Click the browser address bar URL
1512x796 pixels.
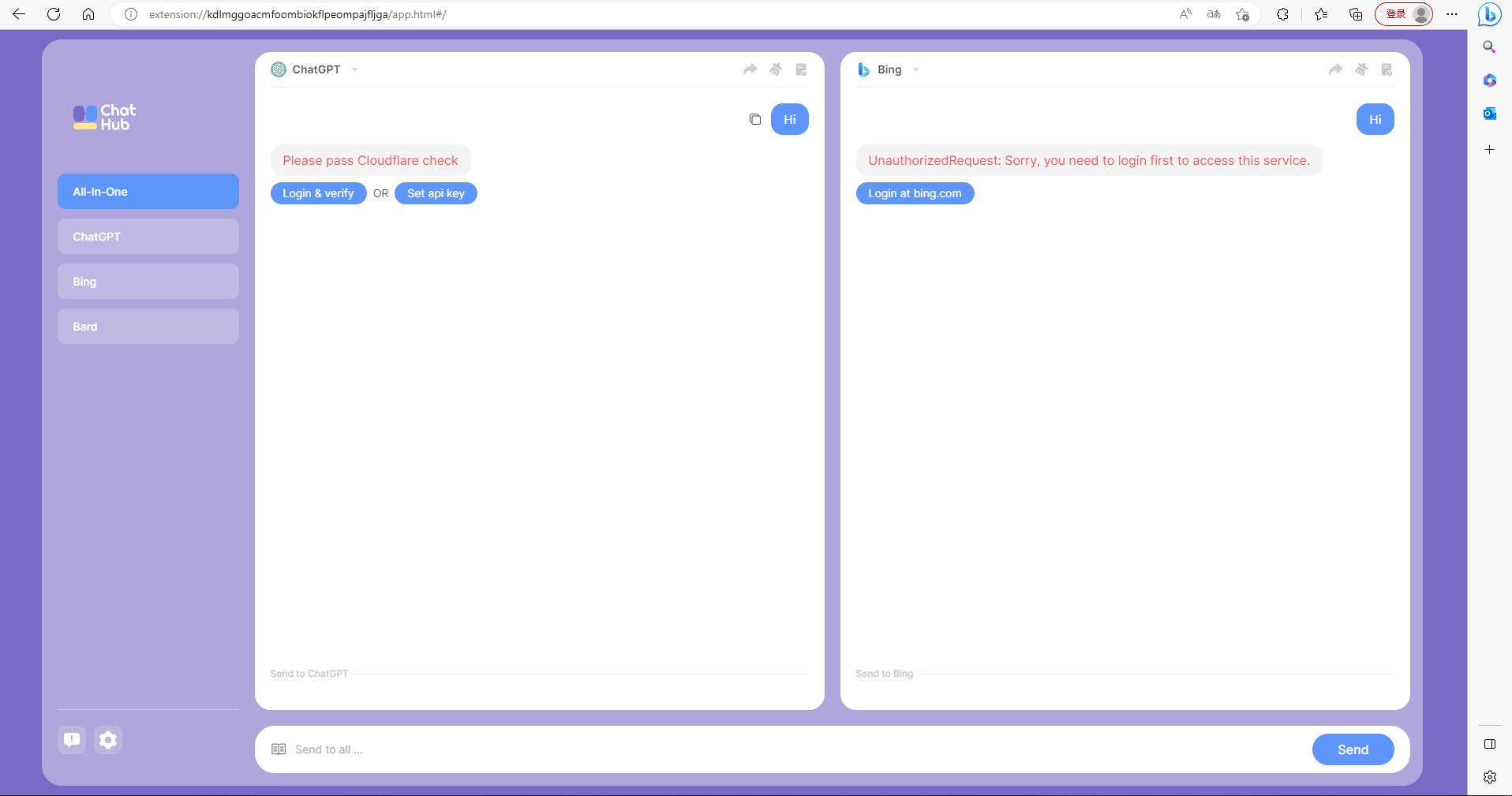click(x=298, y=14)
